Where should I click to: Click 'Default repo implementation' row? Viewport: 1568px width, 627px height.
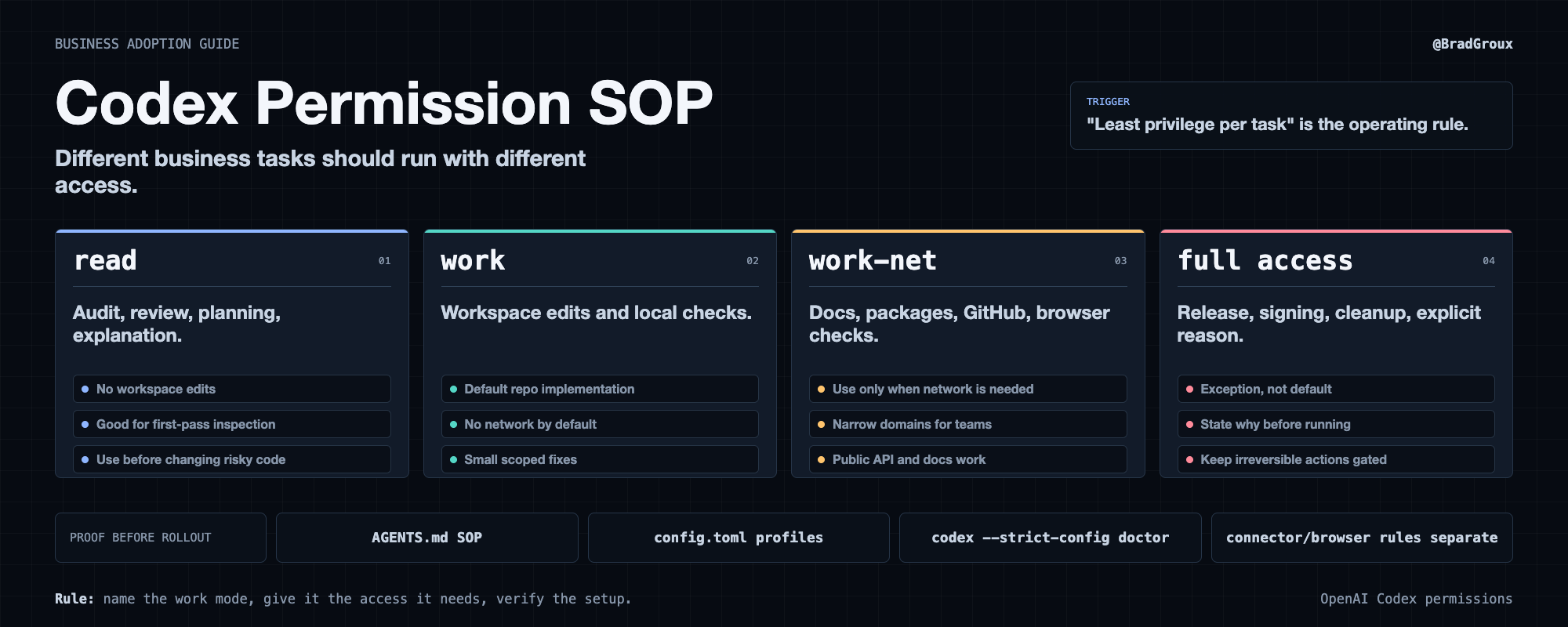(x=600, y=389)
